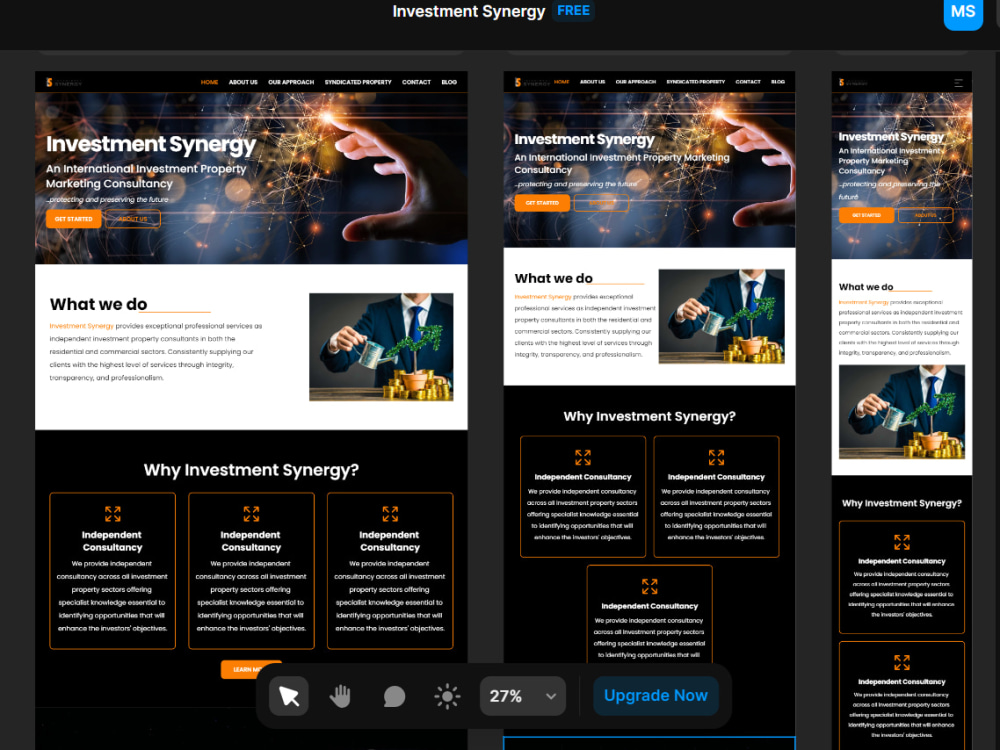Click Why Investment Synergy? heading in mobile preview
Screen dimensions: 1000x750
pyautogui.click(x=902, y=503)
